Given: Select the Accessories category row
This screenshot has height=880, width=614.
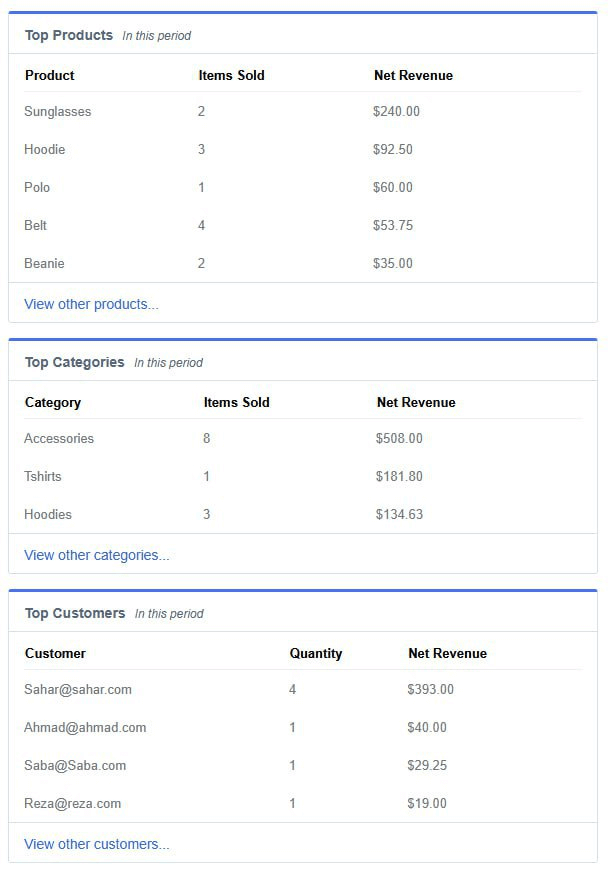Looking at the screenshot, I should [59, 439].
